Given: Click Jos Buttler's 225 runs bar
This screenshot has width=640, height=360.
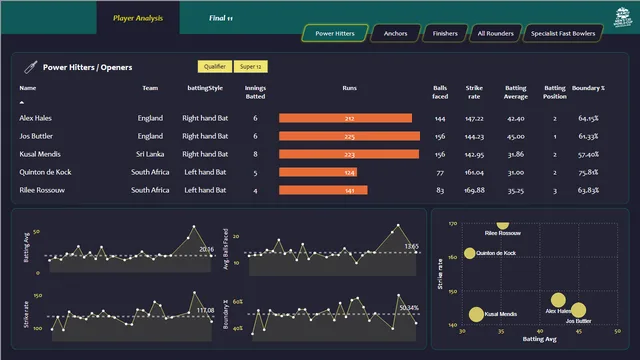Looking at the screenshot, I should pos(349,136).
